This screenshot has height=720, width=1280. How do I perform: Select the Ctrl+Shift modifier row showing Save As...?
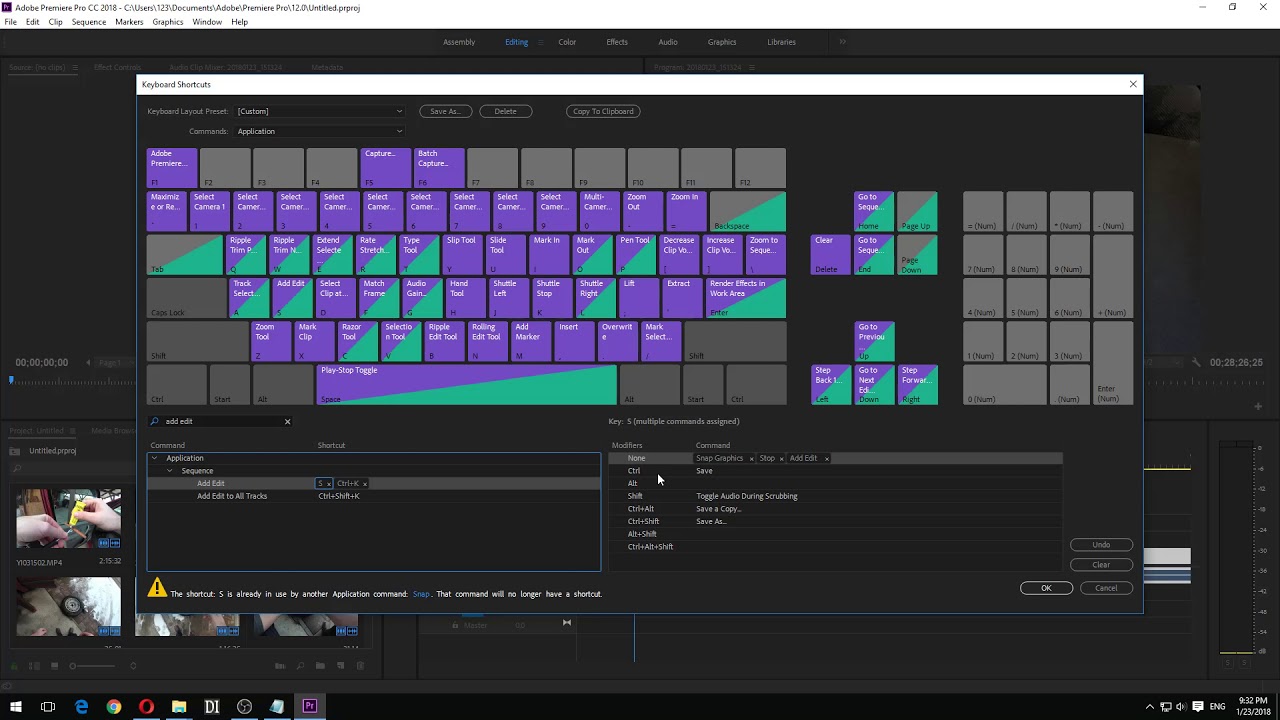click(x=835, y=521)
